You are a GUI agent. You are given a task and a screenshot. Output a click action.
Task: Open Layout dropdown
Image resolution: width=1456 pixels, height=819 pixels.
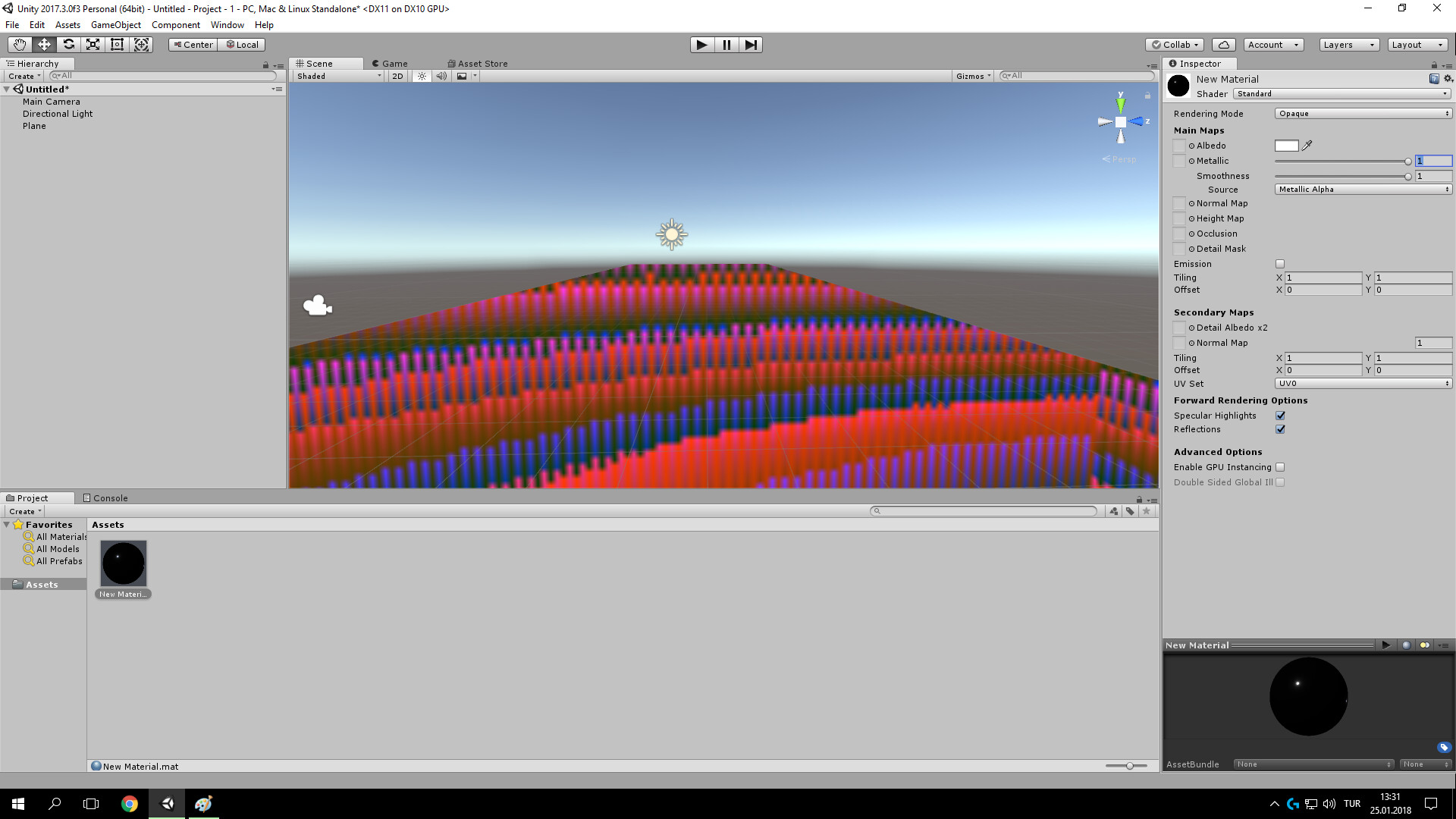click(1417, 45)
